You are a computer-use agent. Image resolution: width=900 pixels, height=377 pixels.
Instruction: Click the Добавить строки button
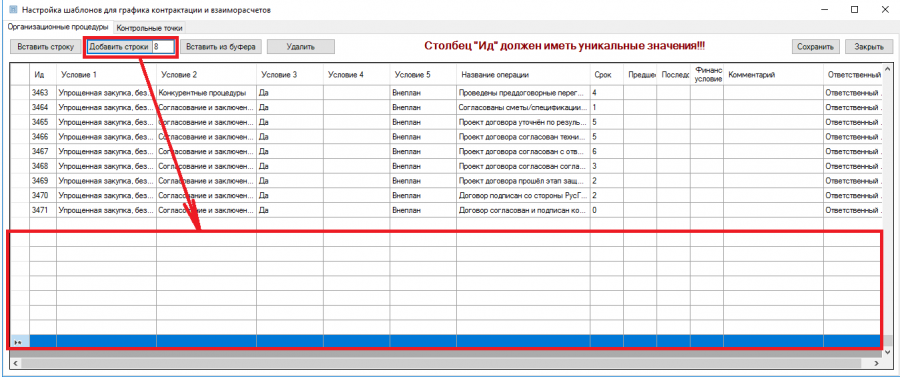pos(119,47)
